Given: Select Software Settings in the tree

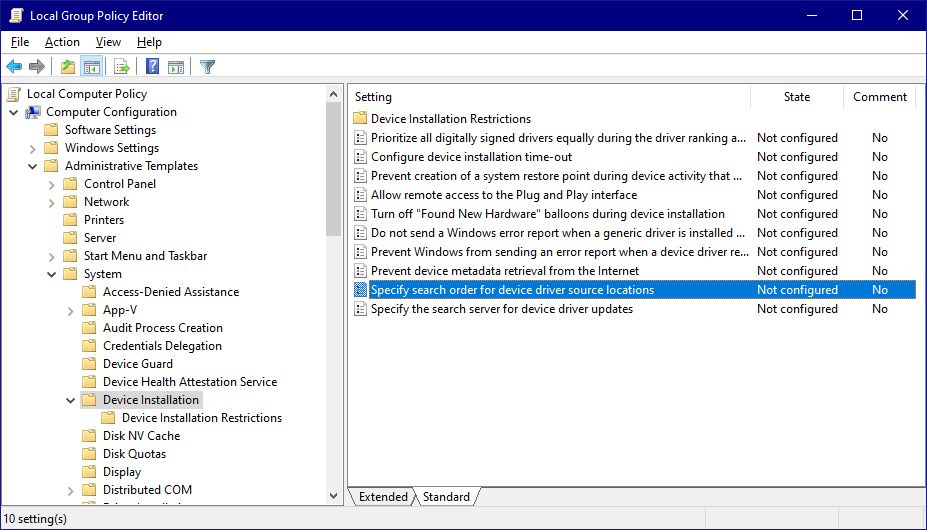Looking at the screenshot, I should pyautogui.click(x=111, y=130).
